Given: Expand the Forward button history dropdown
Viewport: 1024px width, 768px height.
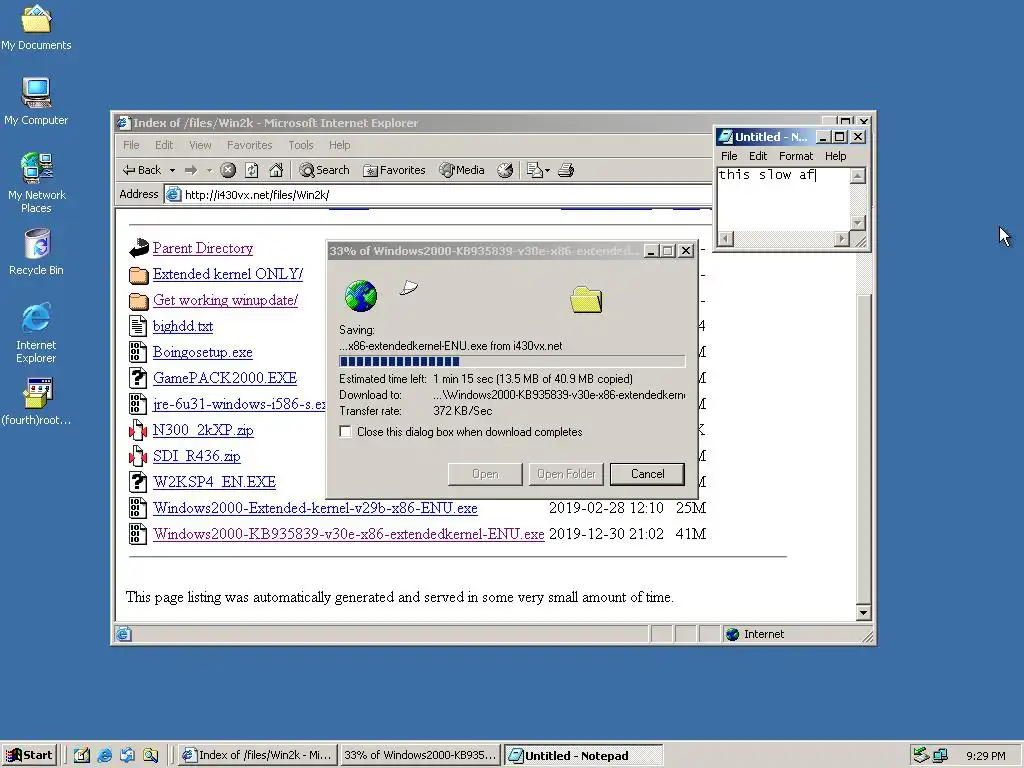Looking at the screenshot, I should tap(209, 170).
